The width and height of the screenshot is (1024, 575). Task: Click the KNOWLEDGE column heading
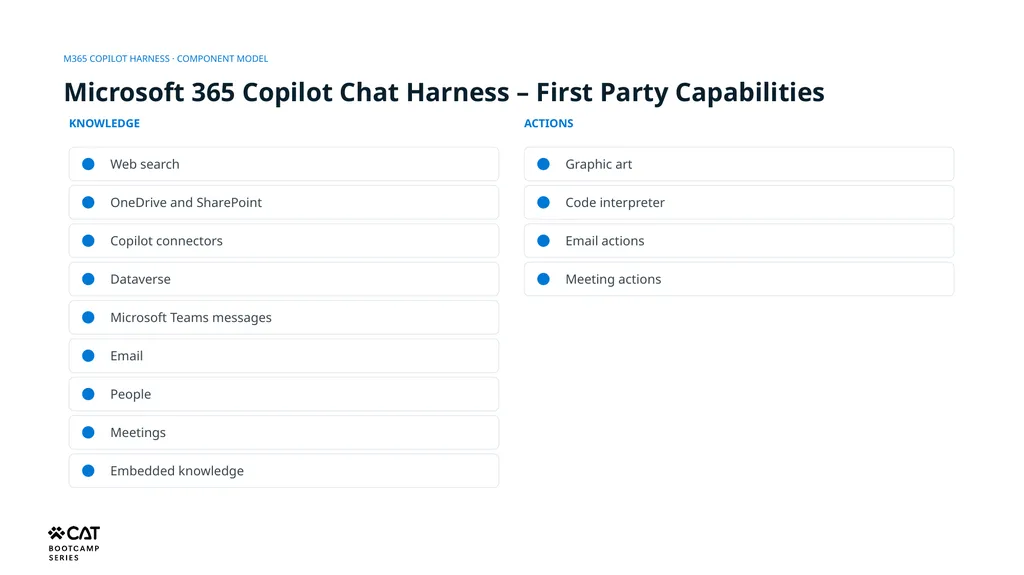click(104, 123)
